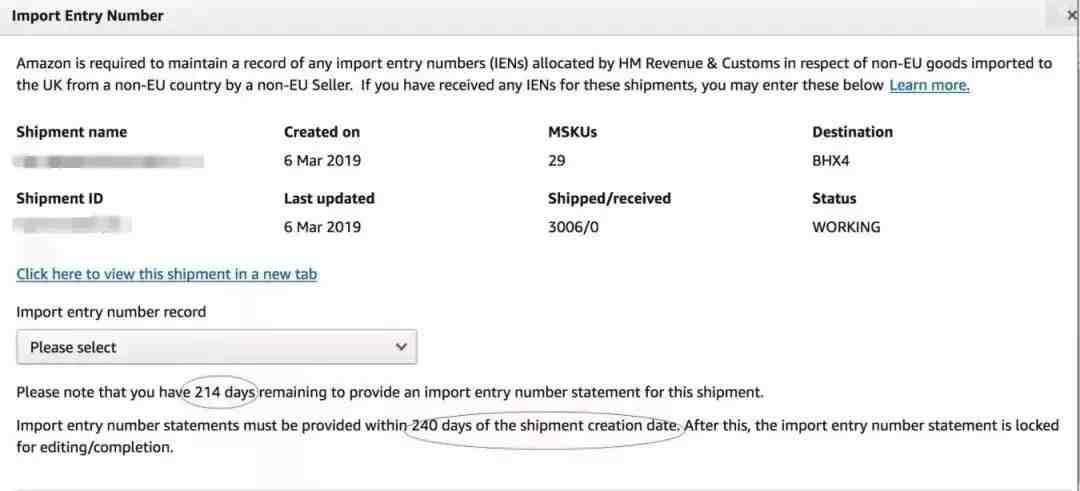Click the Destination heading
Image resolution: width=1080 pixels, height=491 pixels.
coord(852,132)
